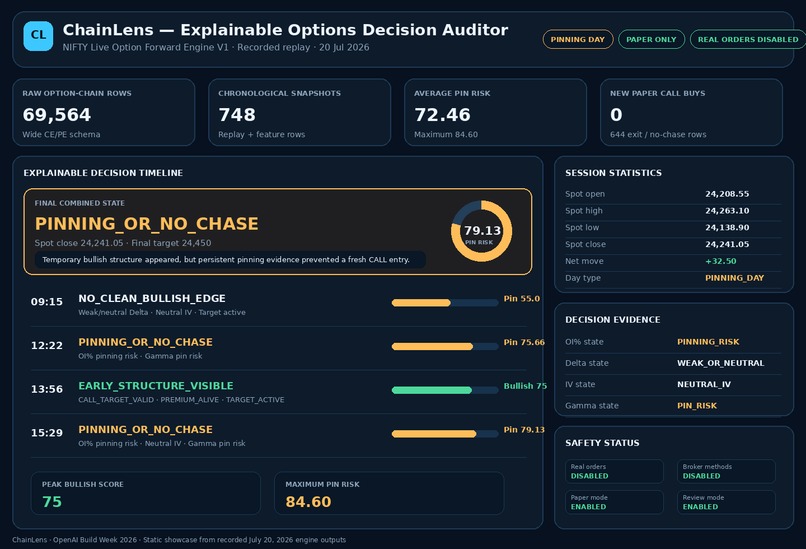The width and height of the screenshot is (806, 549).
Task: Select the Raw Option-Chain Rows card value 69,564
Action: tap(57, 115)
